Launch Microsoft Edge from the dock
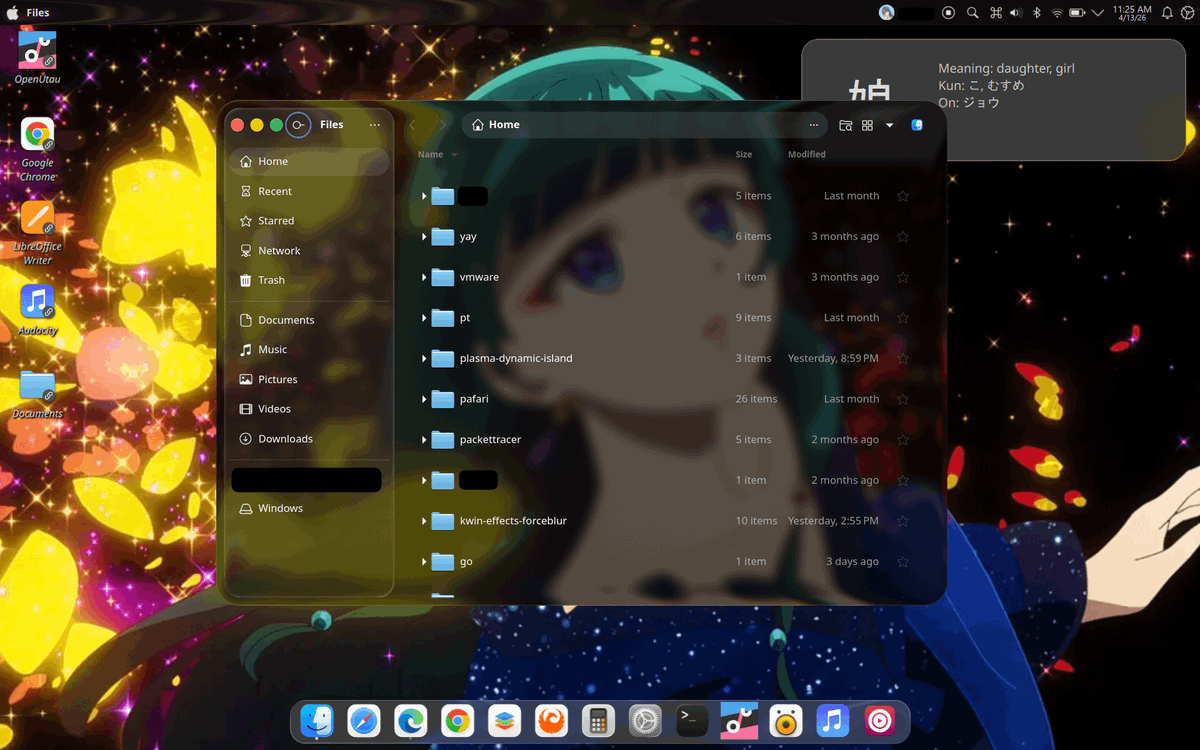The height and width of the screenshot is (750, 1200). pyautogui.click(x=411, y=721)
